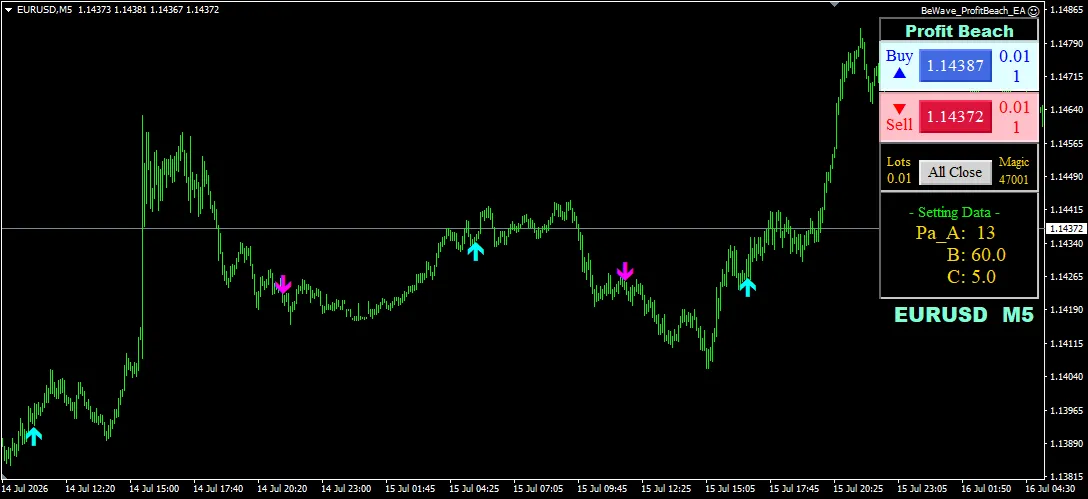
Task: Click the Magic 47001 label
Action: [x=1014, y=170]
